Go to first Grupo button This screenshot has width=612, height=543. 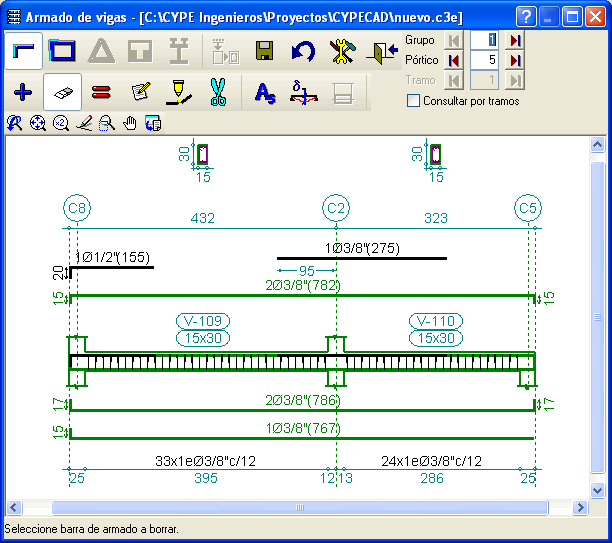(x=454, y=40)
